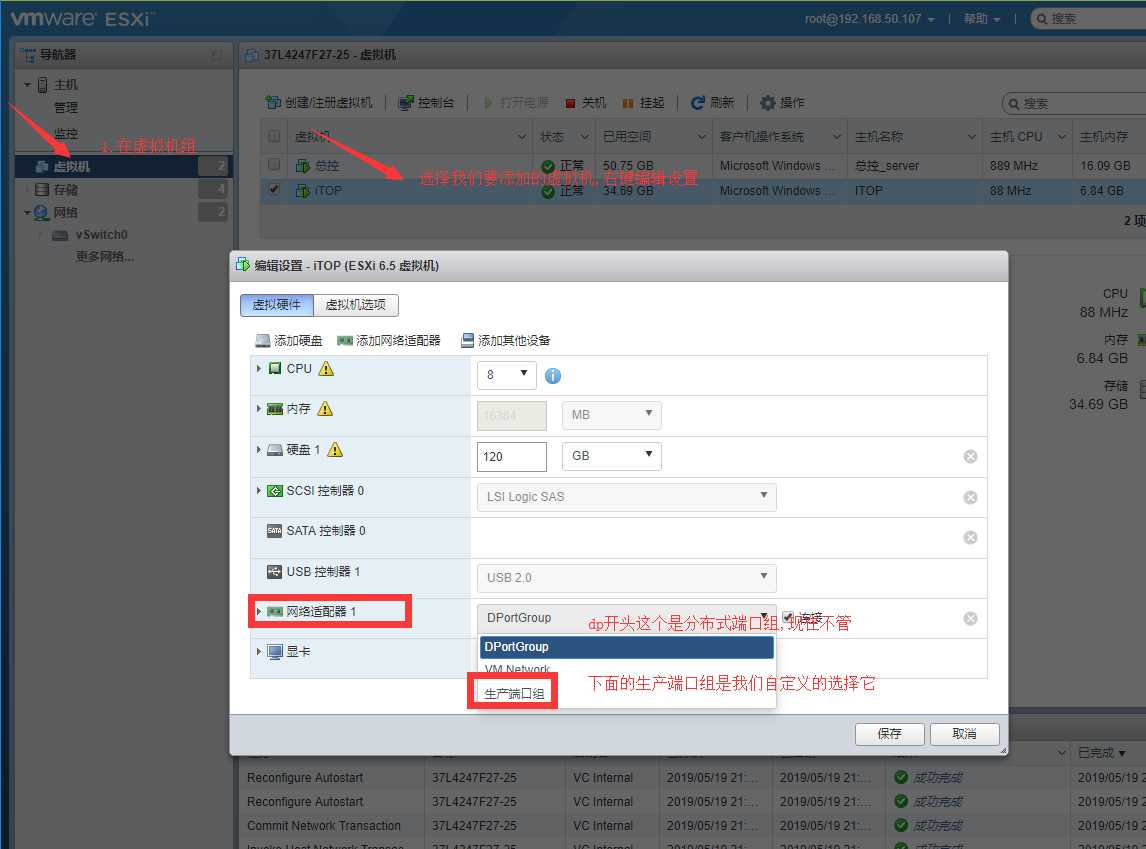Click the add network adapter icon
Screen dimensions: 1146x849
tap(345, 340)
